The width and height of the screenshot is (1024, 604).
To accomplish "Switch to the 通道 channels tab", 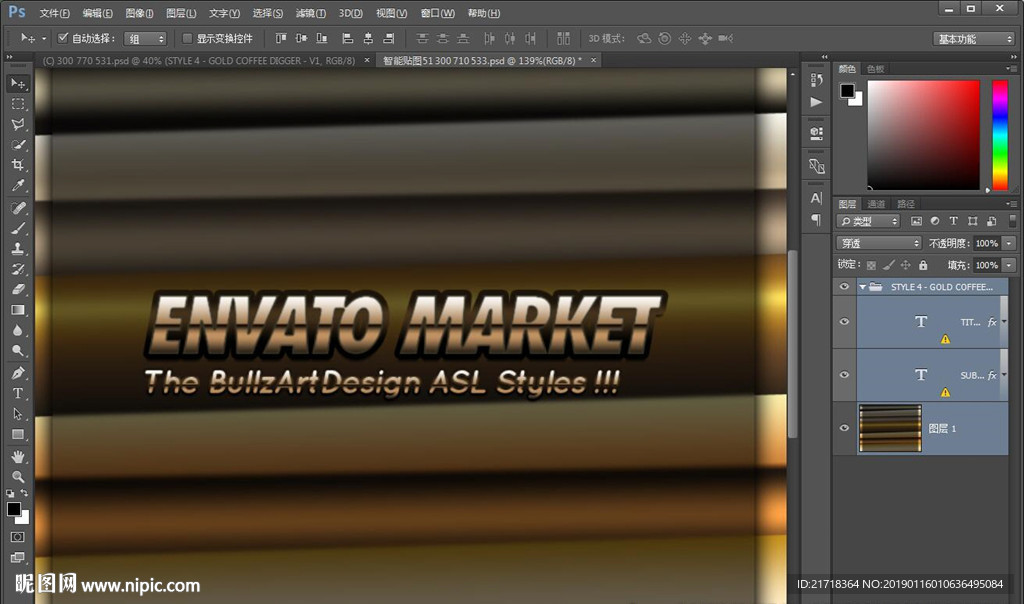I will click(x=876, y=204).
